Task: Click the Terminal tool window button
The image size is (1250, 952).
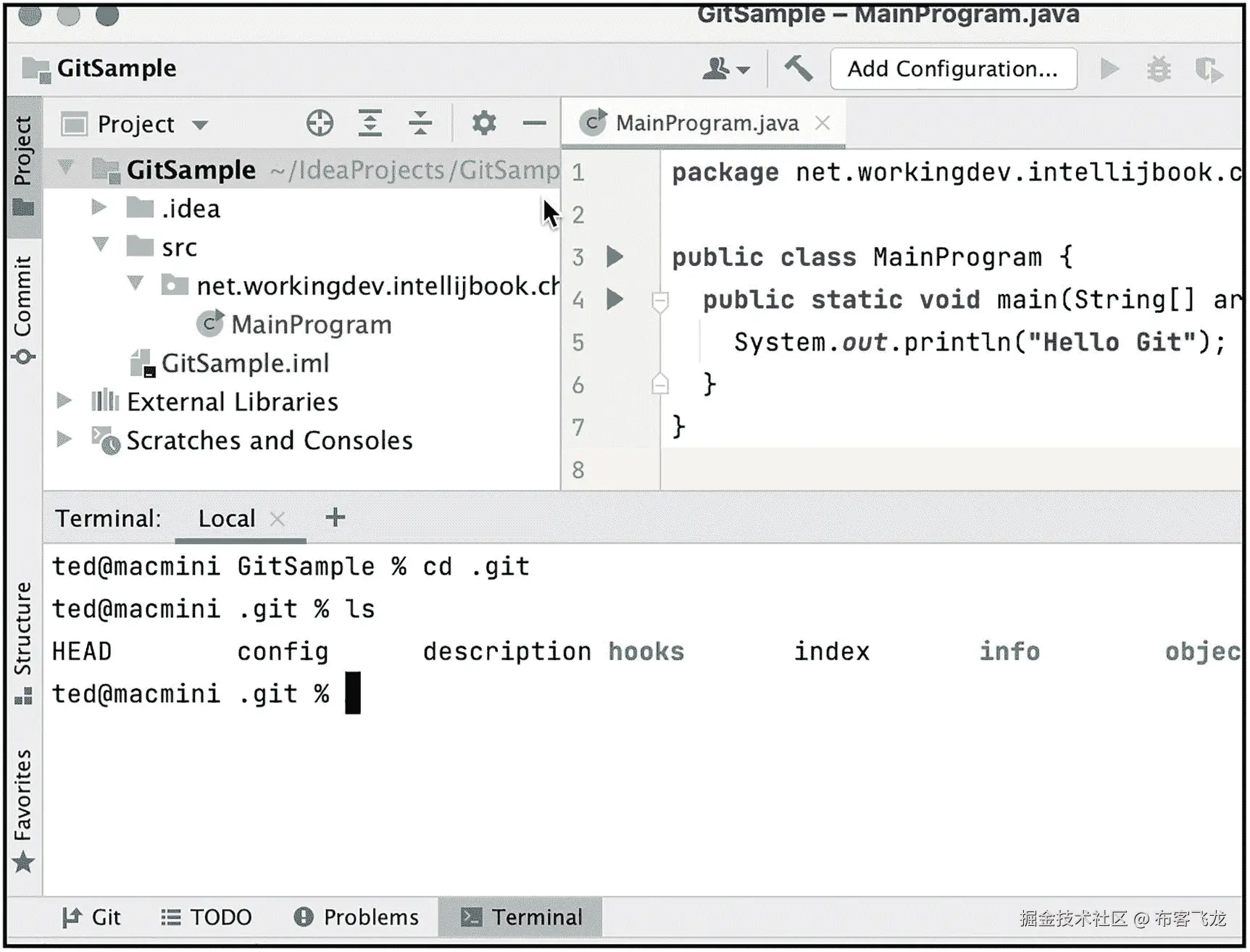Action: (x=521, y=917)
